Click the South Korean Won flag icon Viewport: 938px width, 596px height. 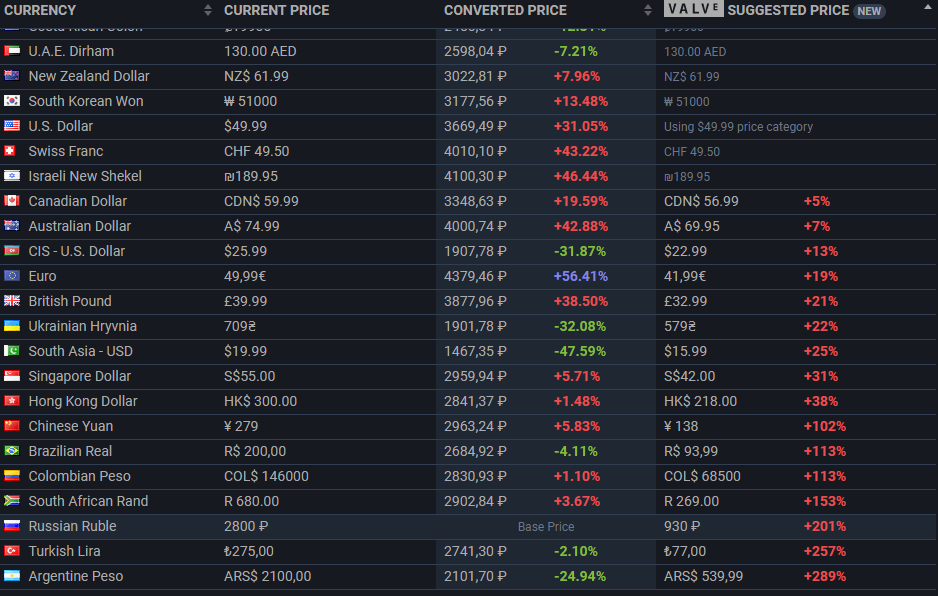(x=12, y=101)
